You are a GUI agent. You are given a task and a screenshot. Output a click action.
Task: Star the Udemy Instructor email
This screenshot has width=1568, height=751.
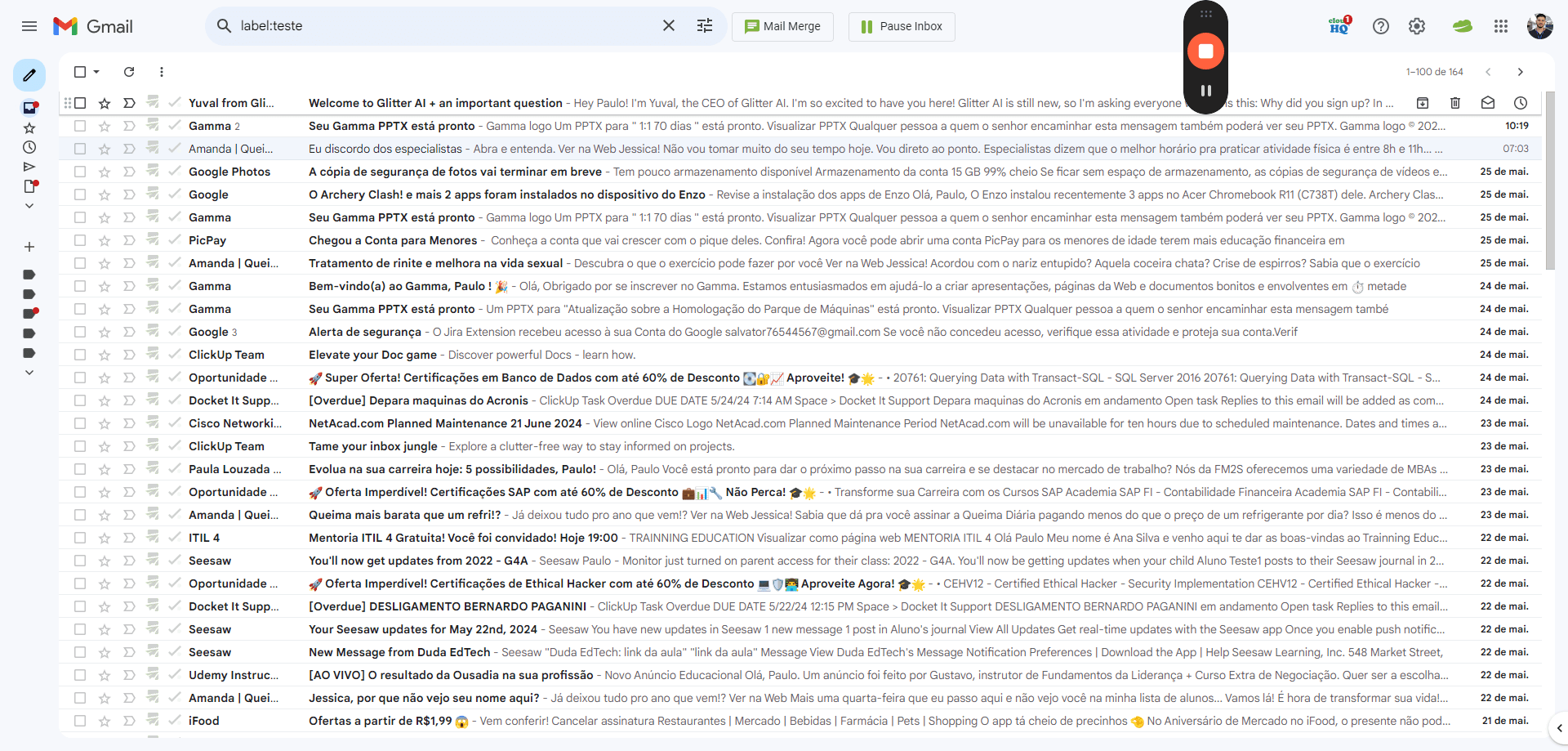[105, 675]
